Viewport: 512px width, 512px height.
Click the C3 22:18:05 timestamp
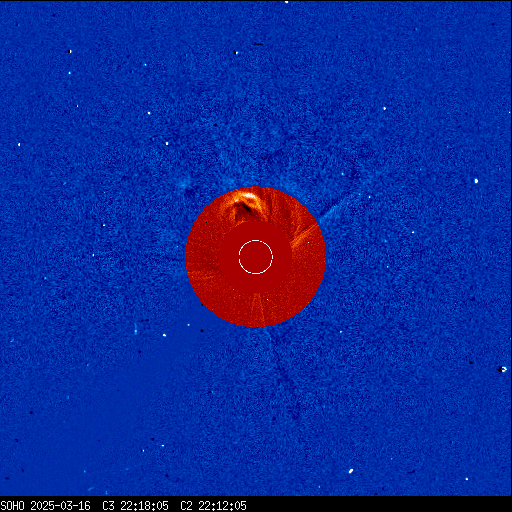(135, 506)
